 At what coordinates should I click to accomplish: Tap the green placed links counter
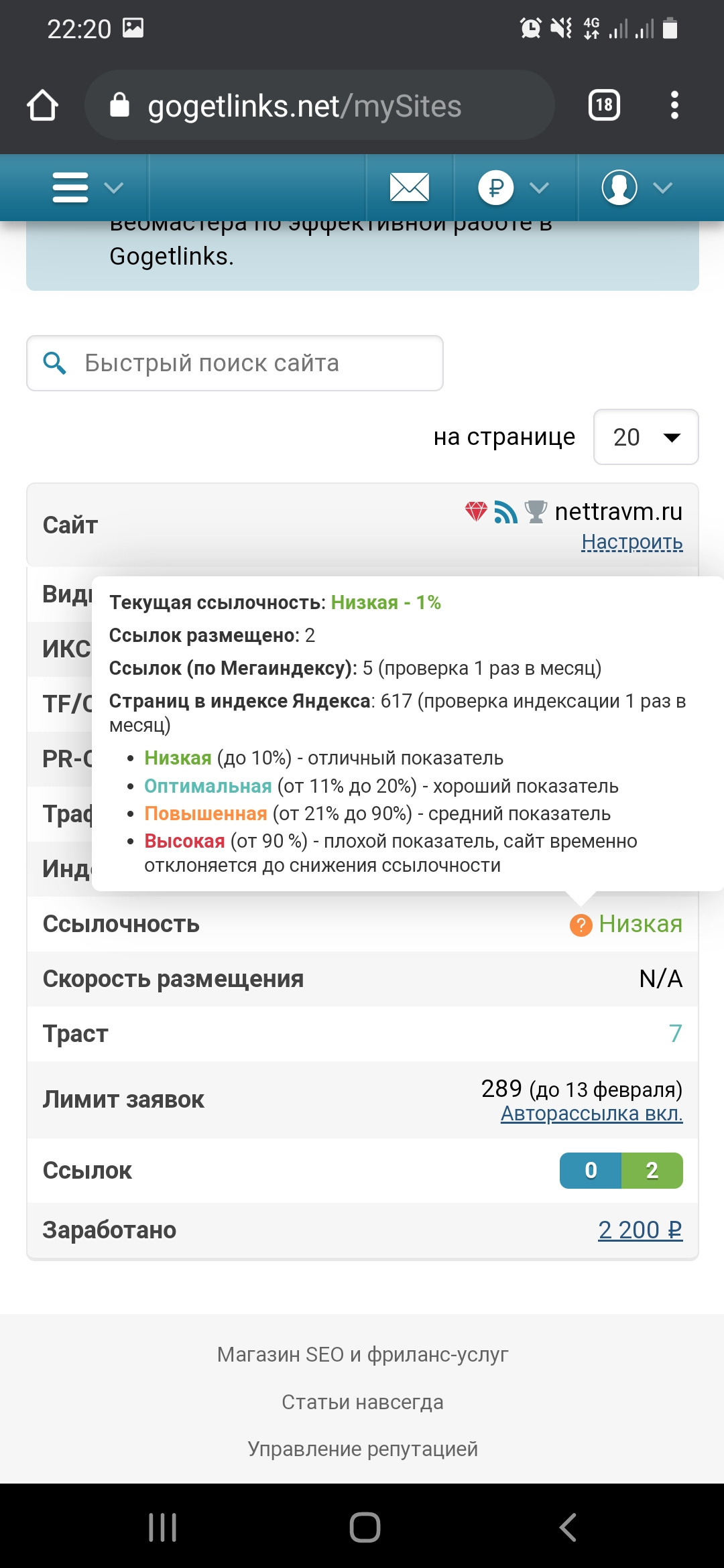[652, 1171]
